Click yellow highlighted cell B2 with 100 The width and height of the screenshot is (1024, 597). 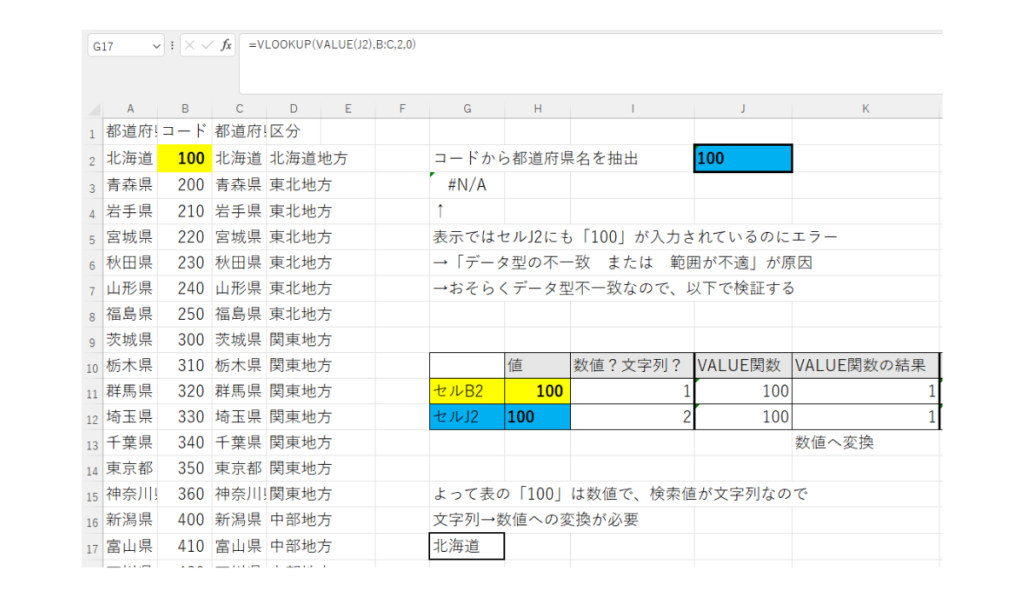pyautogui.click(x=184, y=158)
